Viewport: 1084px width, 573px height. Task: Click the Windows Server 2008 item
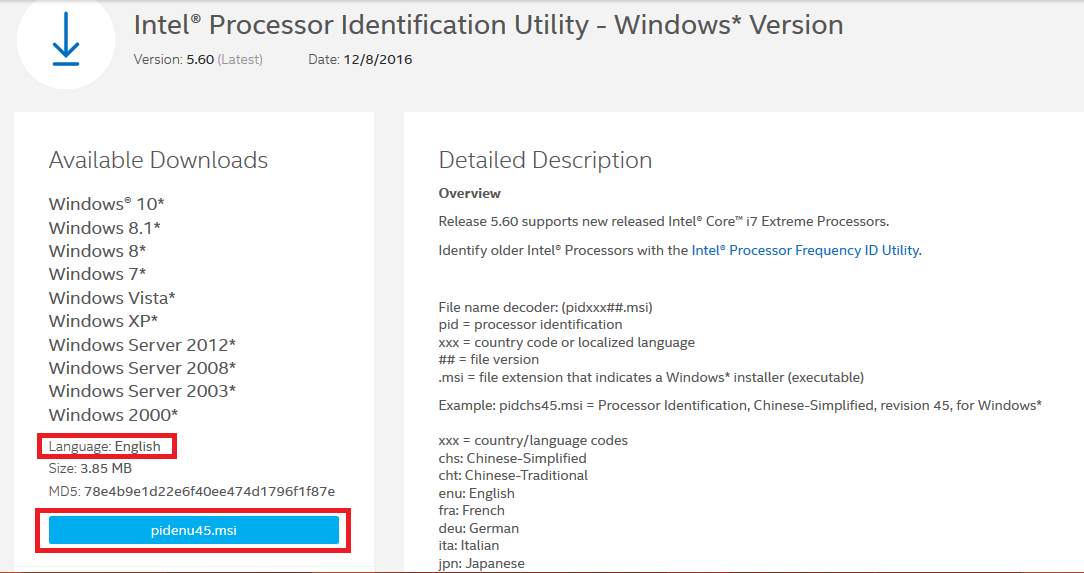142,368
